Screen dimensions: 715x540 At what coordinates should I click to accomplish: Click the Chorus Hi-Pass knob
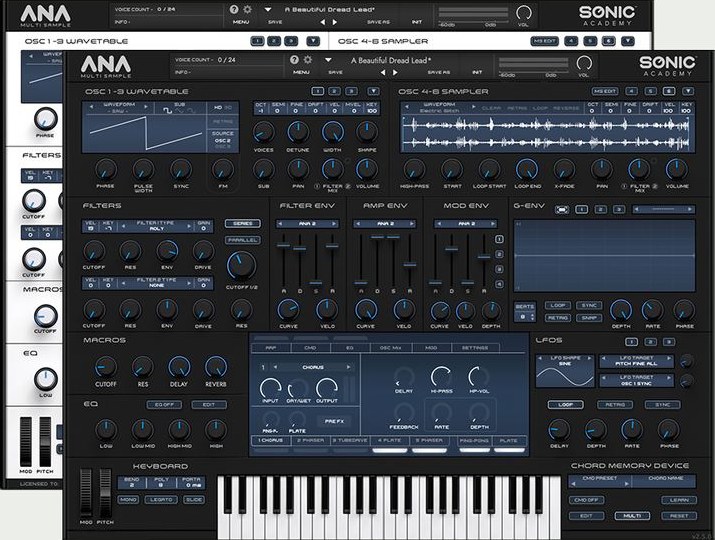pos(441,378)
